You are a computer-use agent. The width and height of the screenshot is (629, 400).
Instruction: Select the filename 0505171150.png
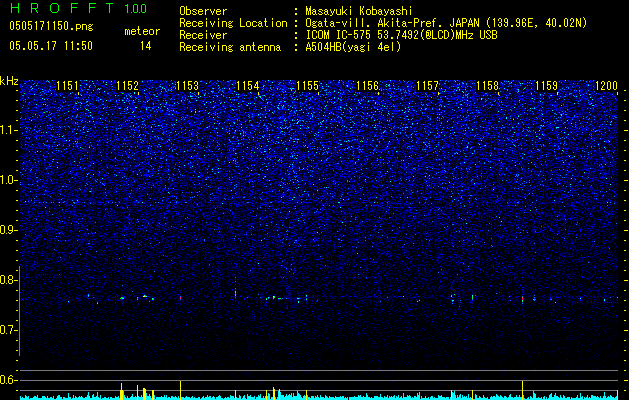(51, 26)
